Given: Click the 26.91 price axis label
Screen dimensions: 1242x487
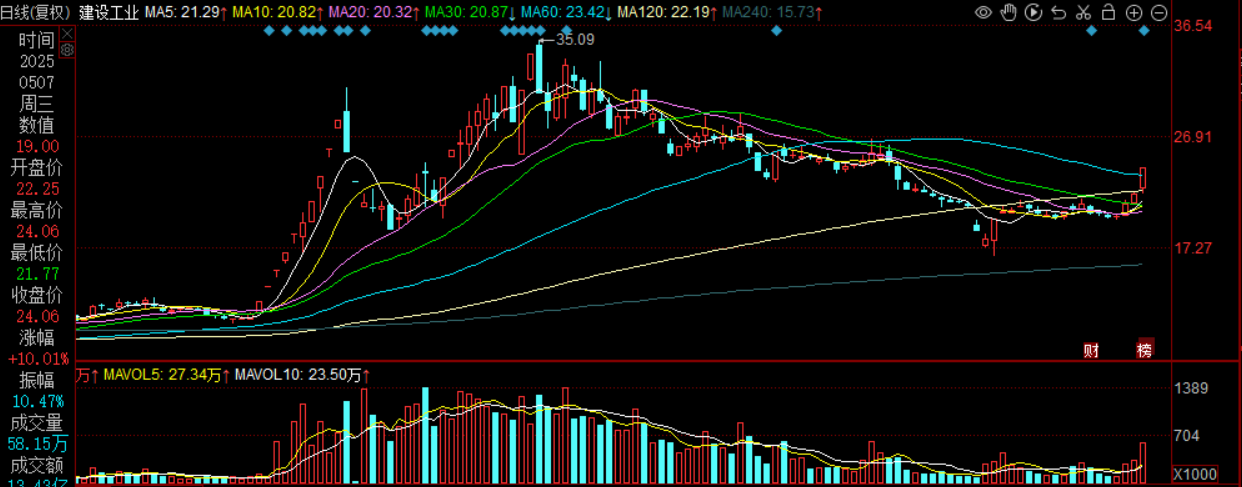Looking at the screenshot, I should coord(1193,136).
